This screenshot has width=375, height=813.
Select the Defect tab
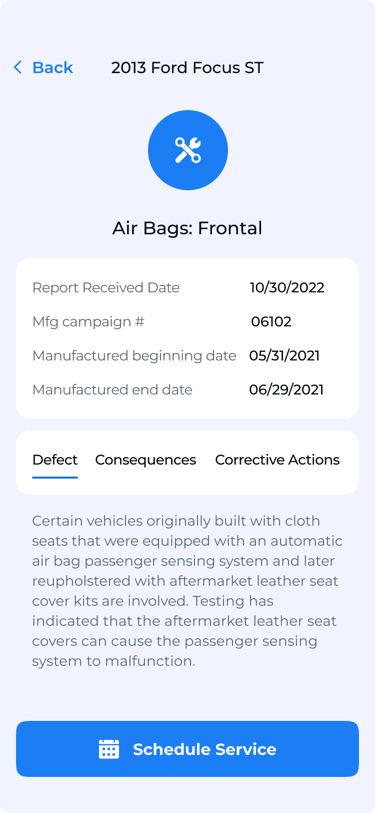(55, 460)
